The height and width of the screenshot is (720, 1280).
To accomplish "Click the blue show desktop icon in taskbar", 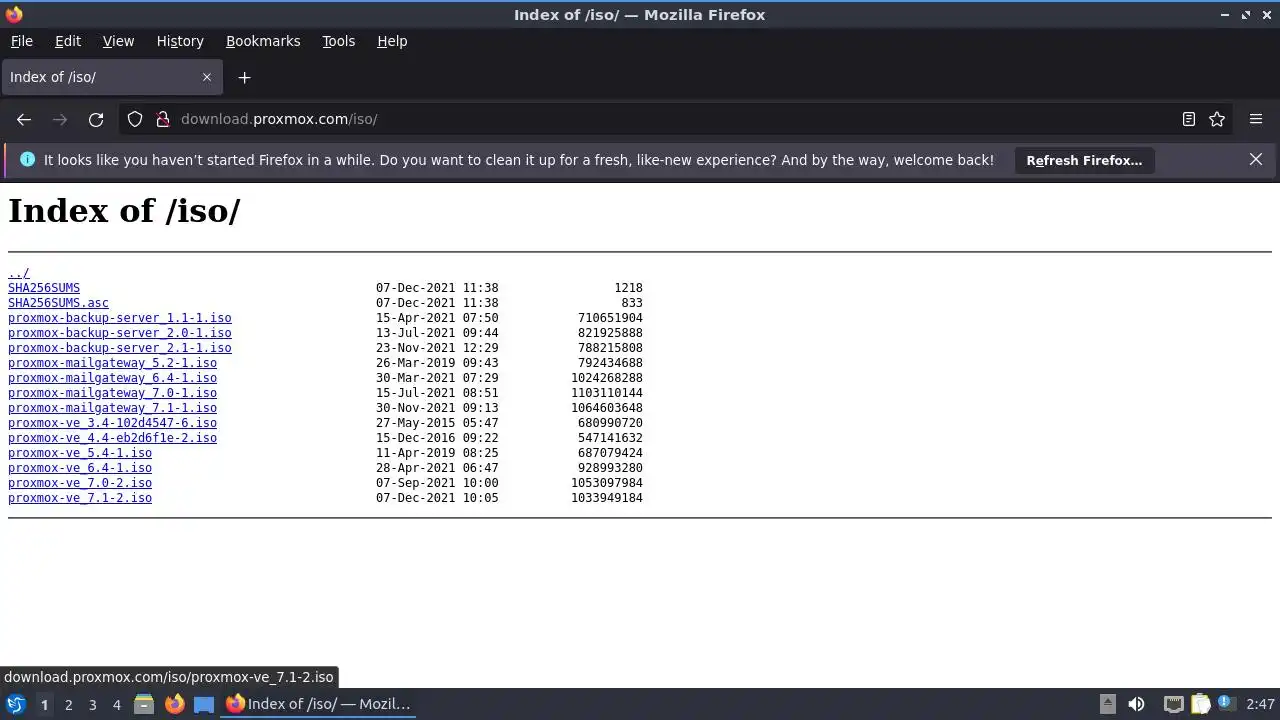I will [204, 704].
